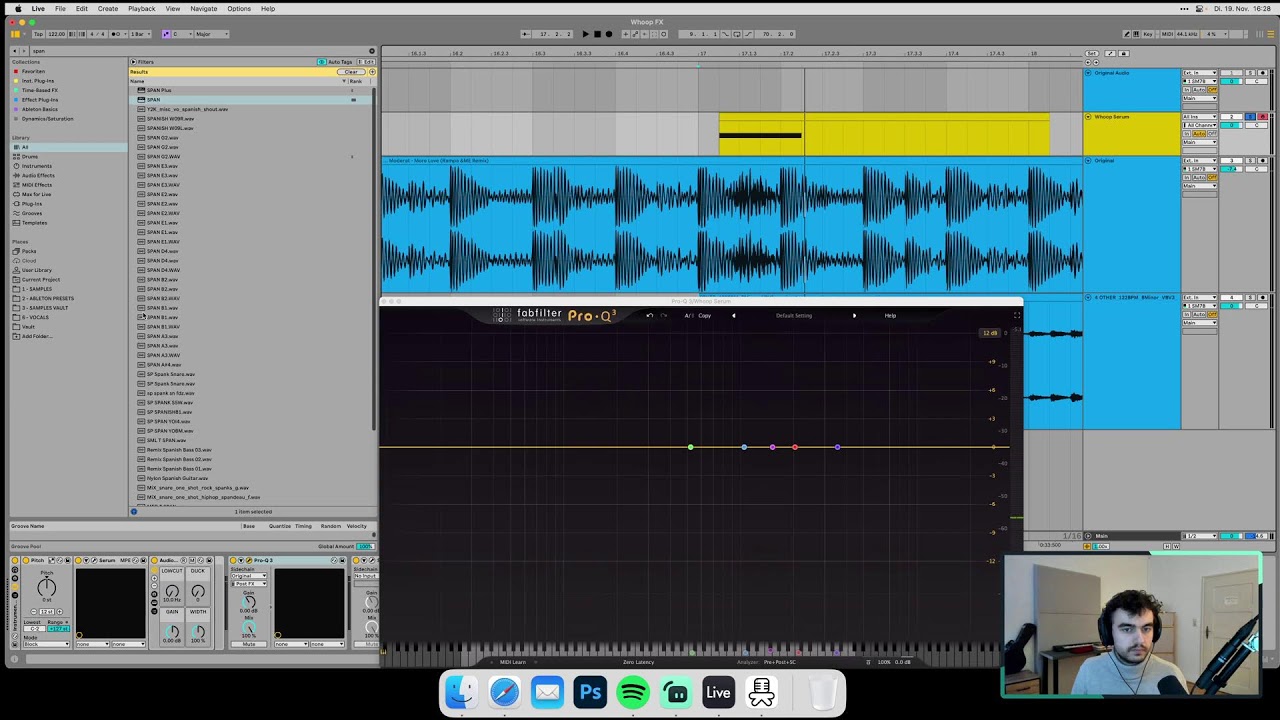The image size is (1280, 720).
Task: Open the User Library place
Action: [x=36, y=270]
